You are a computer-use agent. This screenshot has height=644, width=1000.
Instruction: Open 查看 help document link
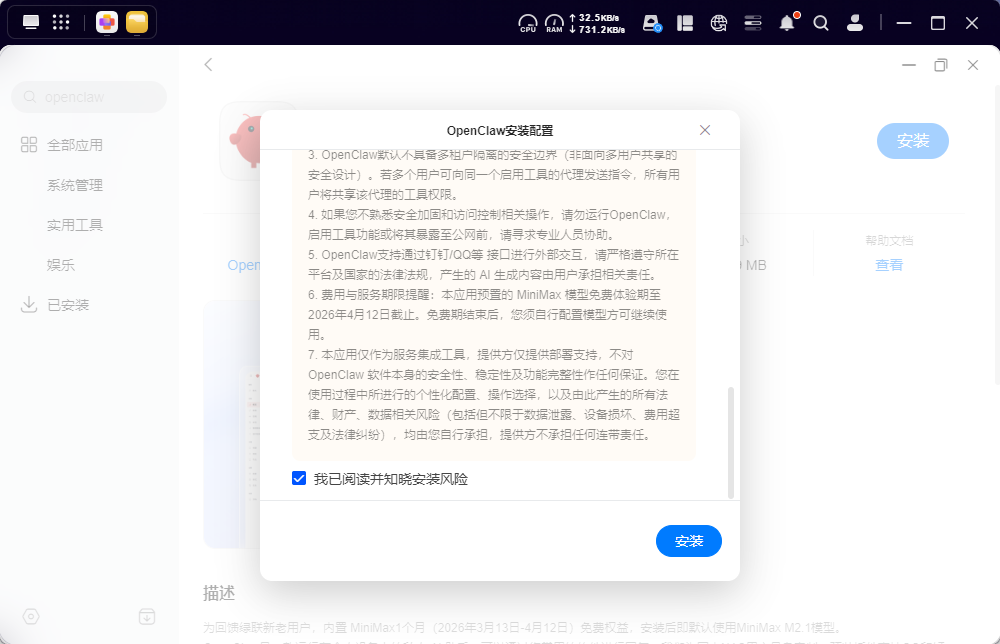click(x=889, y=265)
